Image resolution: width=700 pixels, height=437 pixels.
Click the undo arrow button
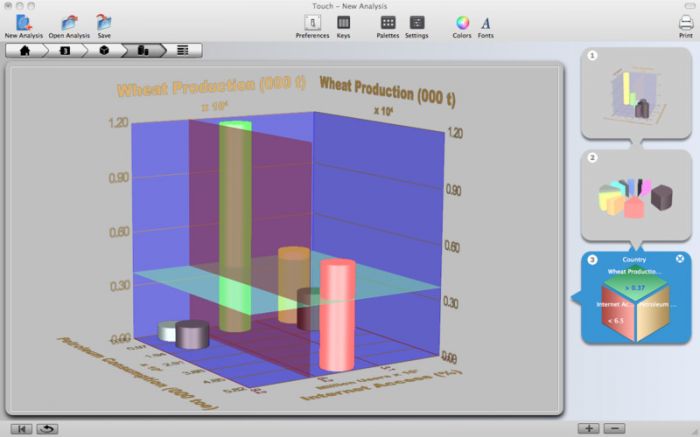coord(47,429)
